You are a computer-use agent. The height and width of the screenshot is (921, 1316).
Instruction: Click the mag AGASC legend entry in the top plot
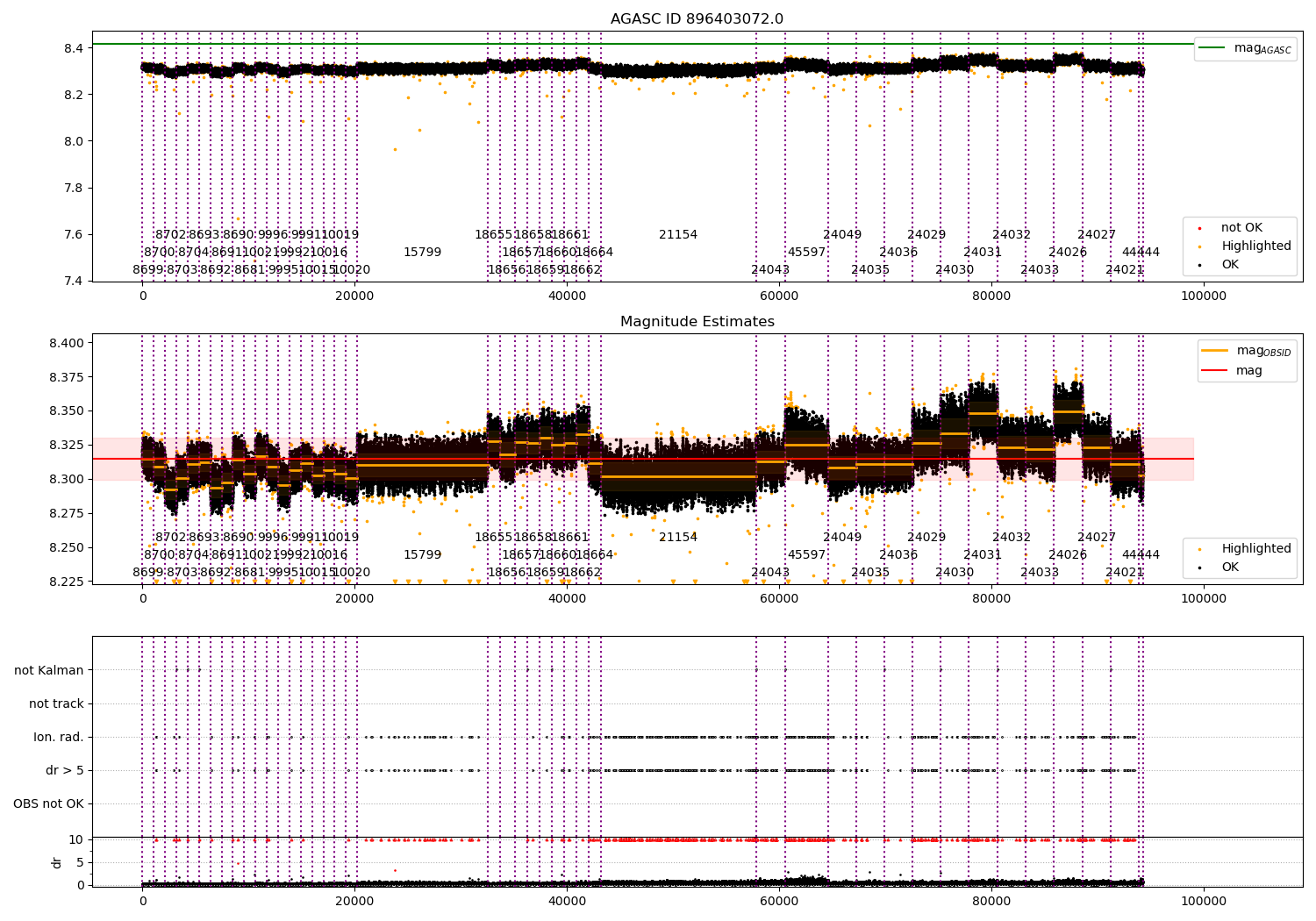coord(1246,48)
